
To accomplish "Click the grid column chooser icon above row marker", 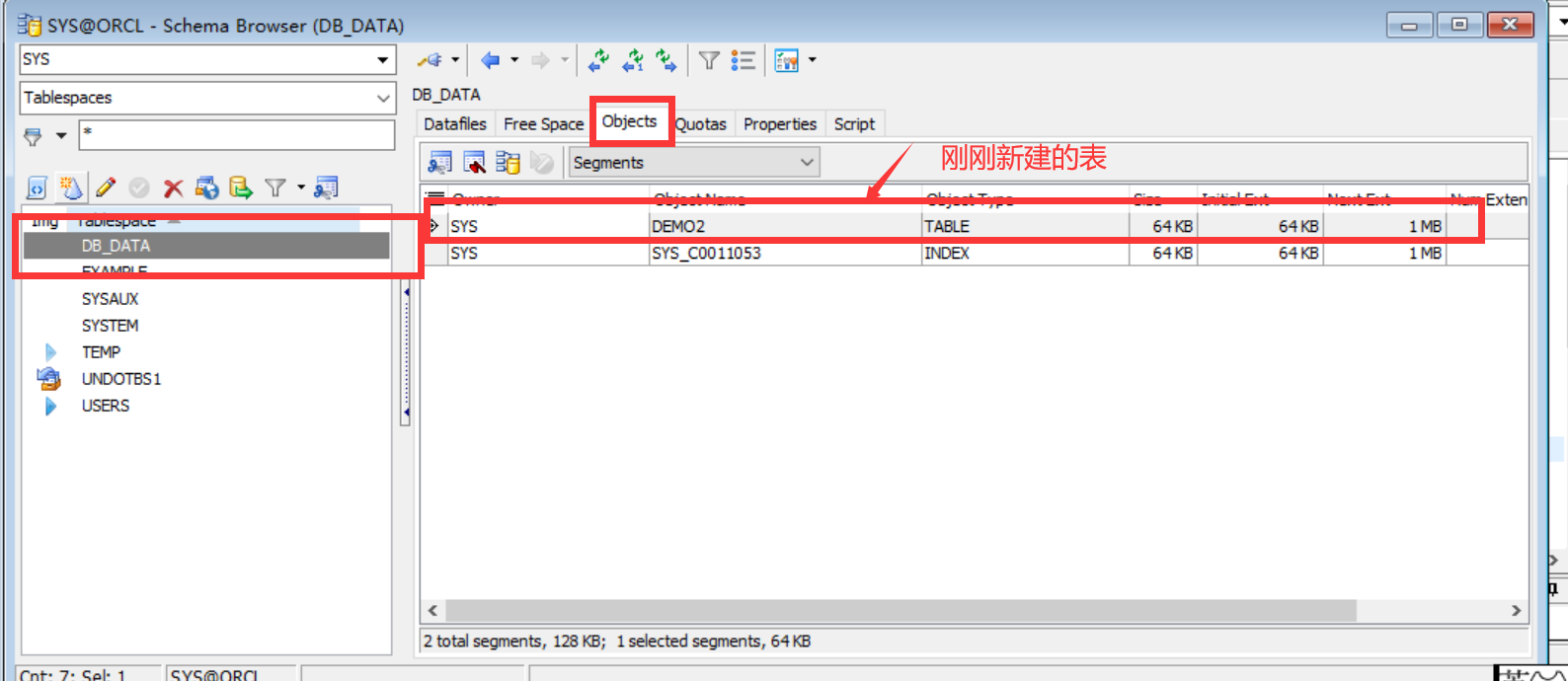I will pos(433,198).
